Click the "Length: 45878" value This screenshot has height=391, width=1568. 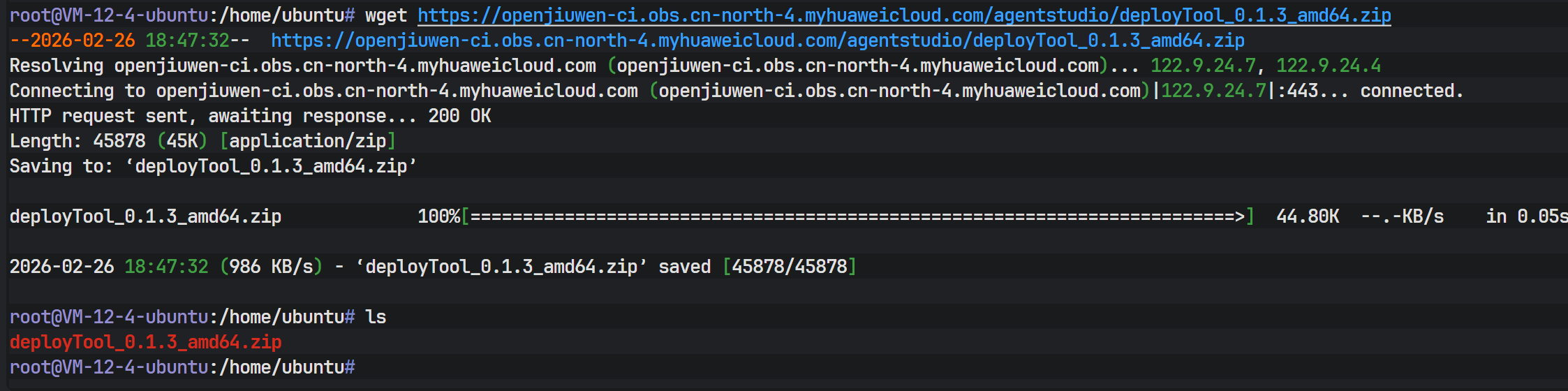(x=119, y=141)
